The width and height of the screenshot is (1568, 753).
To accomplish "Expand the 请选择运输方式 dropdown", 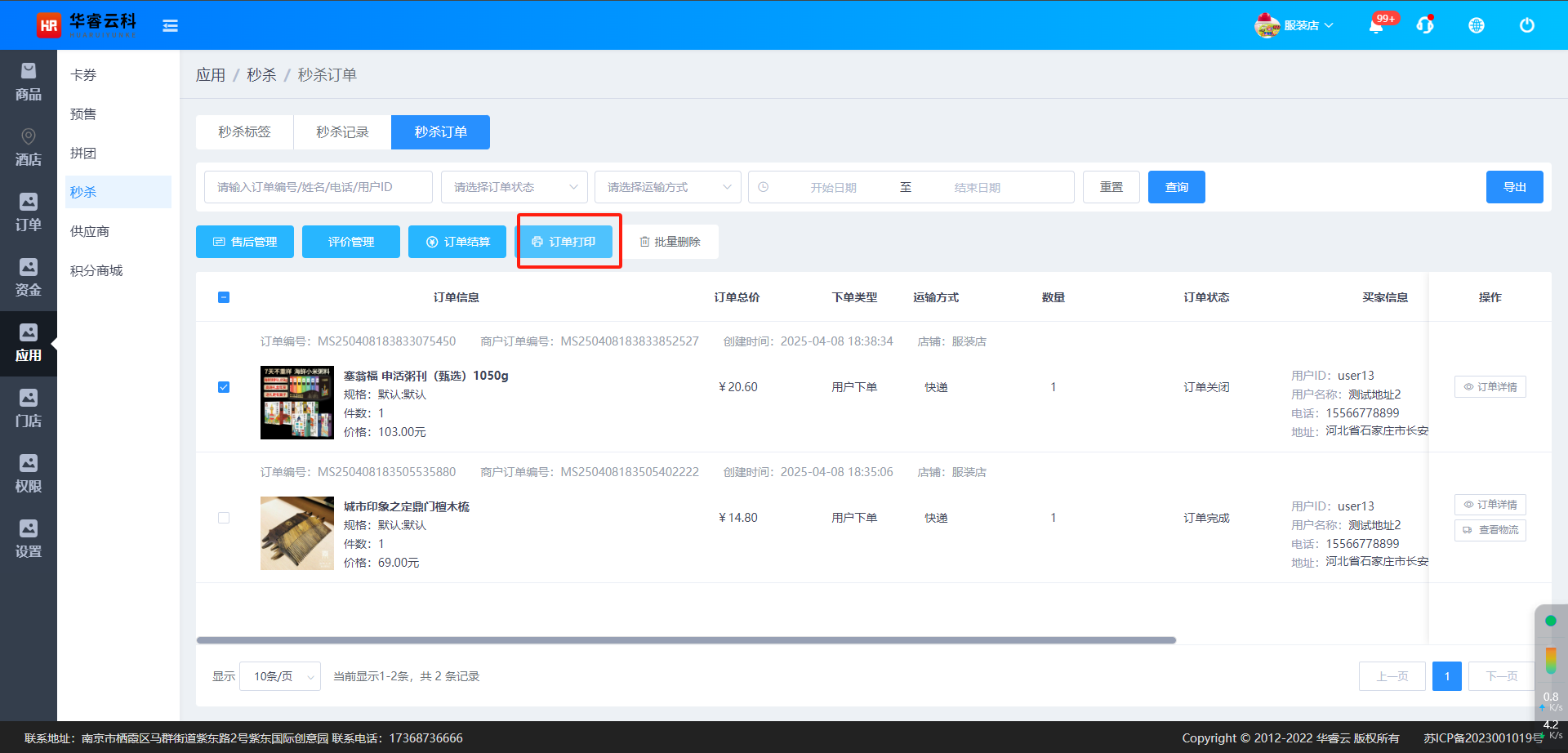I will pos(667,187).
